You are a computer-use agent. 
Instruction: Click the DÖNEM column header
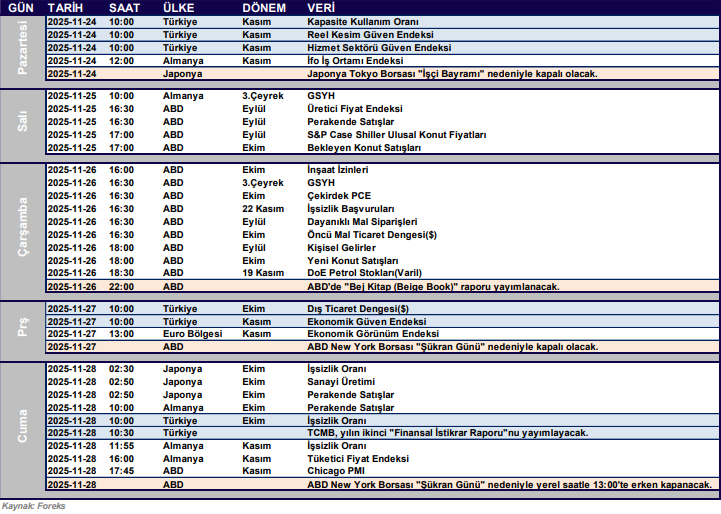[x=264, y=7]
